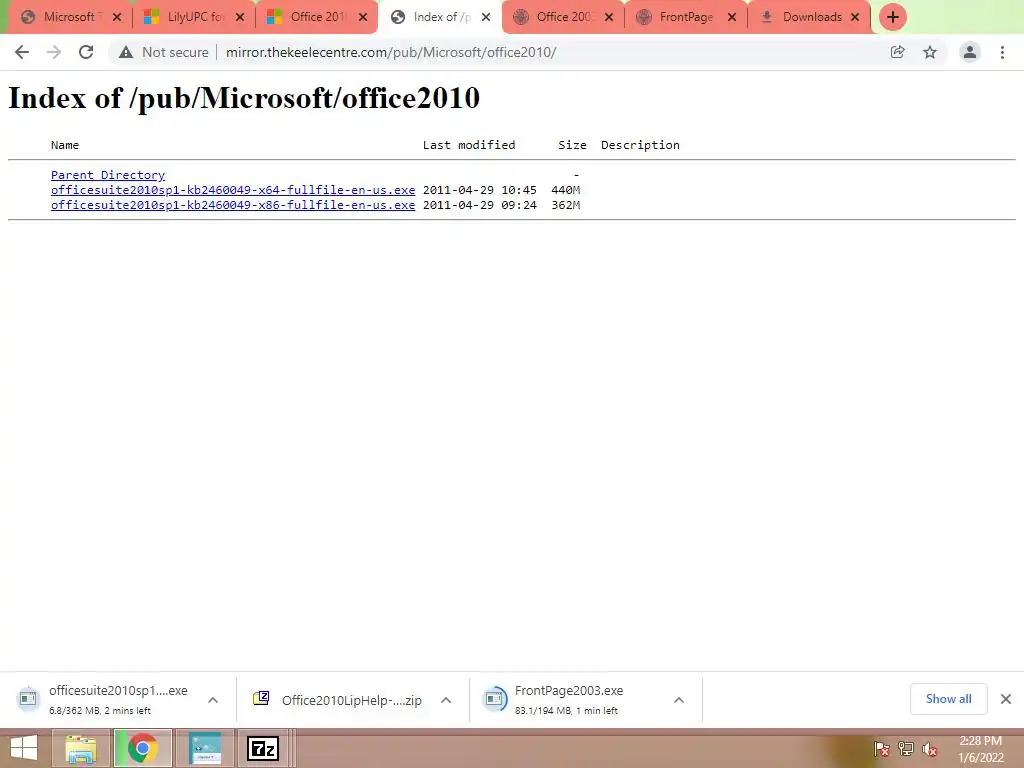This screenshot has width=1024, height=768.
Task: Share this page using the share icon
Action: click(898, 52)
